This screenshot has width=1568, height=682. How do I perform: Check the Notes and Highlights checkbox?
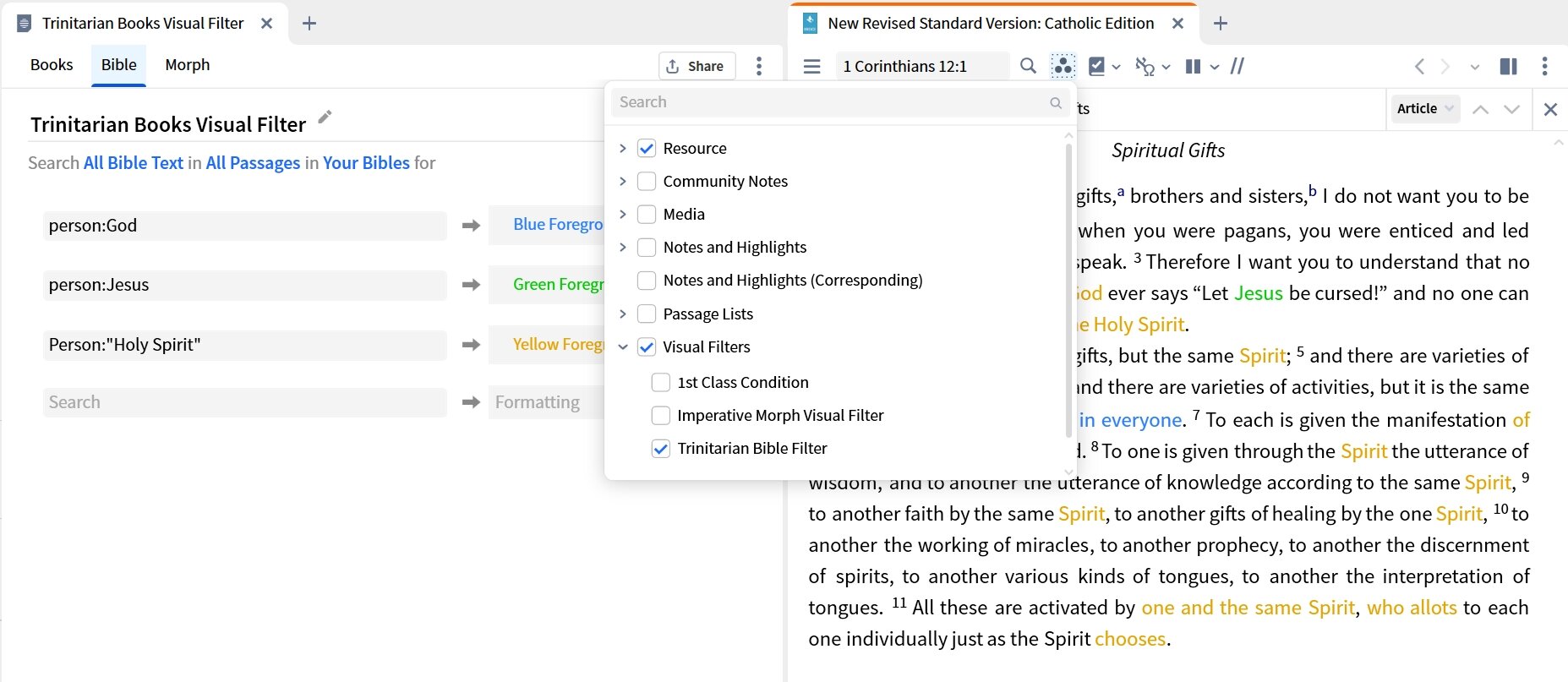pos(647,248)
